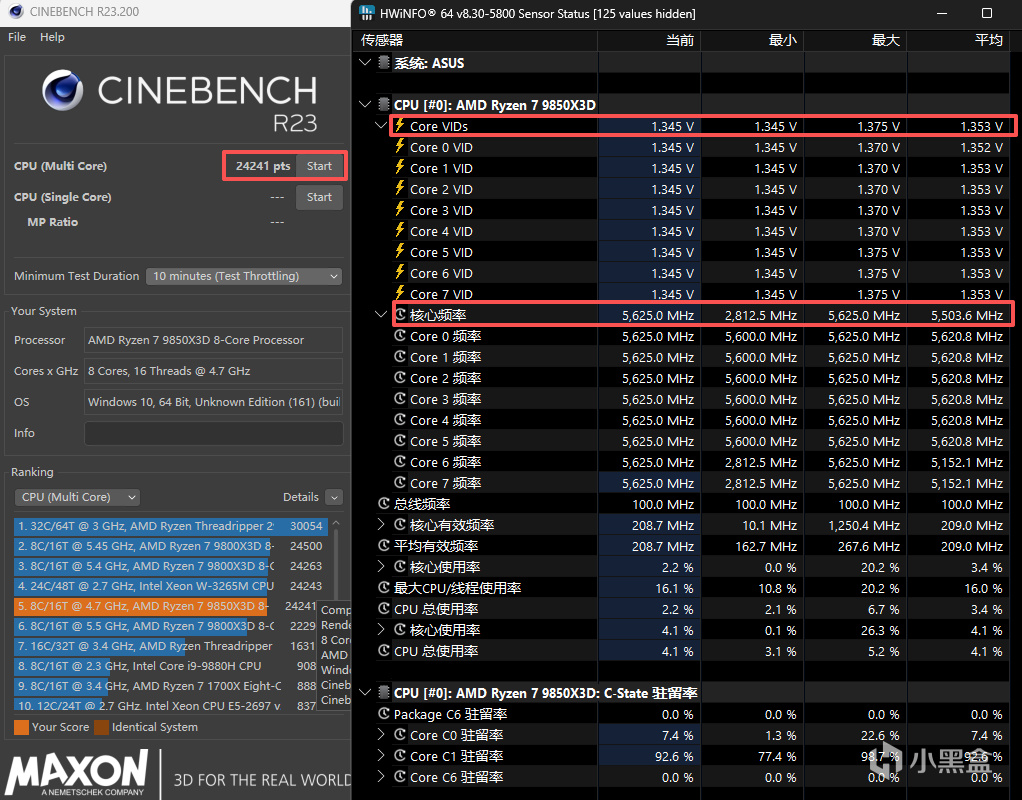Click the 传感器 column header
The image size is (1022, 800).
[x=476, y=40]
